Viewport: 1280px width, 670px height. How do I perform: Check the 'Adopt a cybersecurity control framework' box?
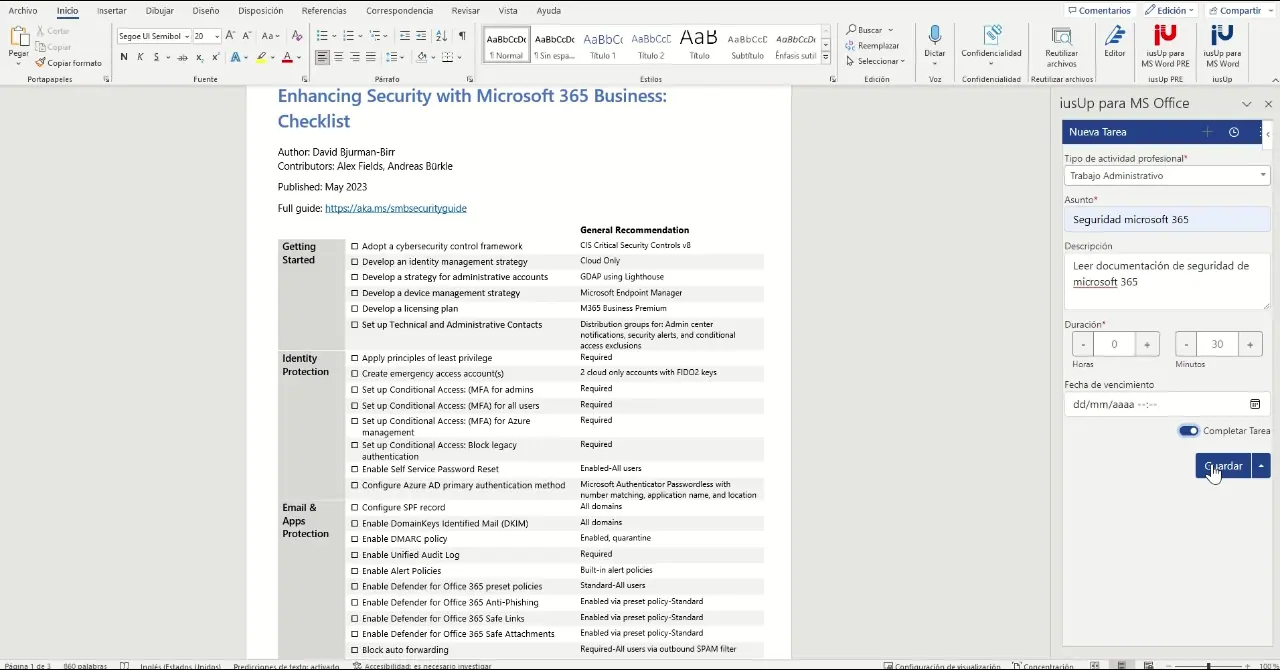pos(354,246)
